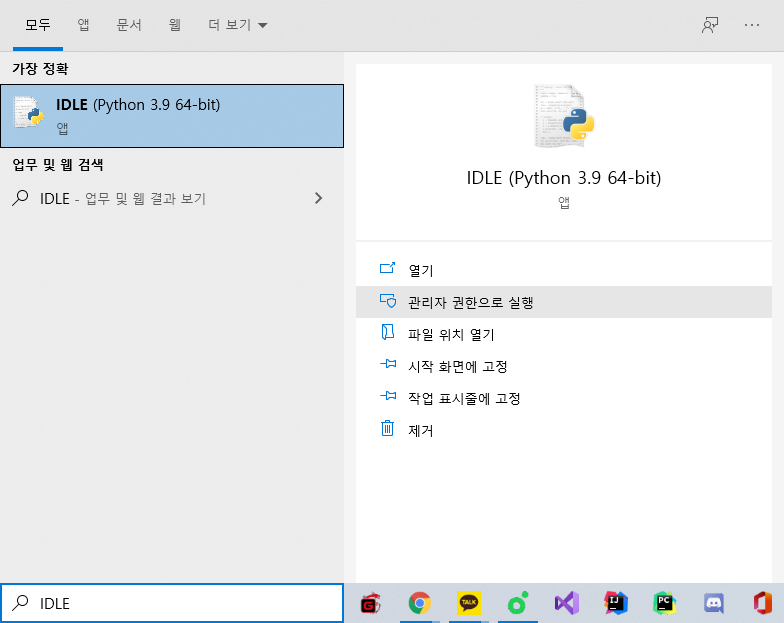784x623 pixels.
Task: Open Microsoft Office from the taskbar
Action: [762, 603]
